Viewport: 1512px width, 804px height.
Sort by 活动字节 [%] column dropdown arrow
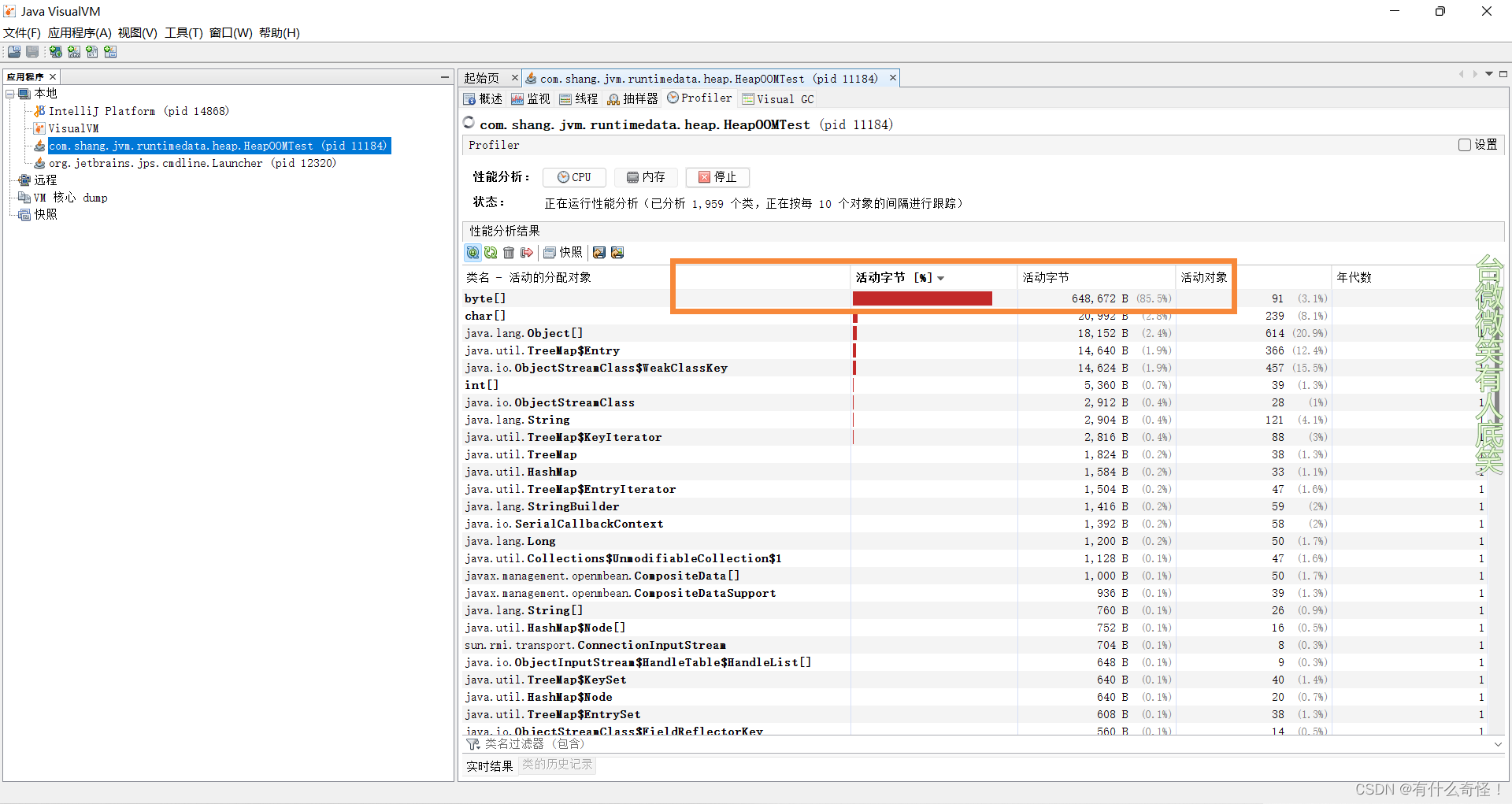[941, 278]
